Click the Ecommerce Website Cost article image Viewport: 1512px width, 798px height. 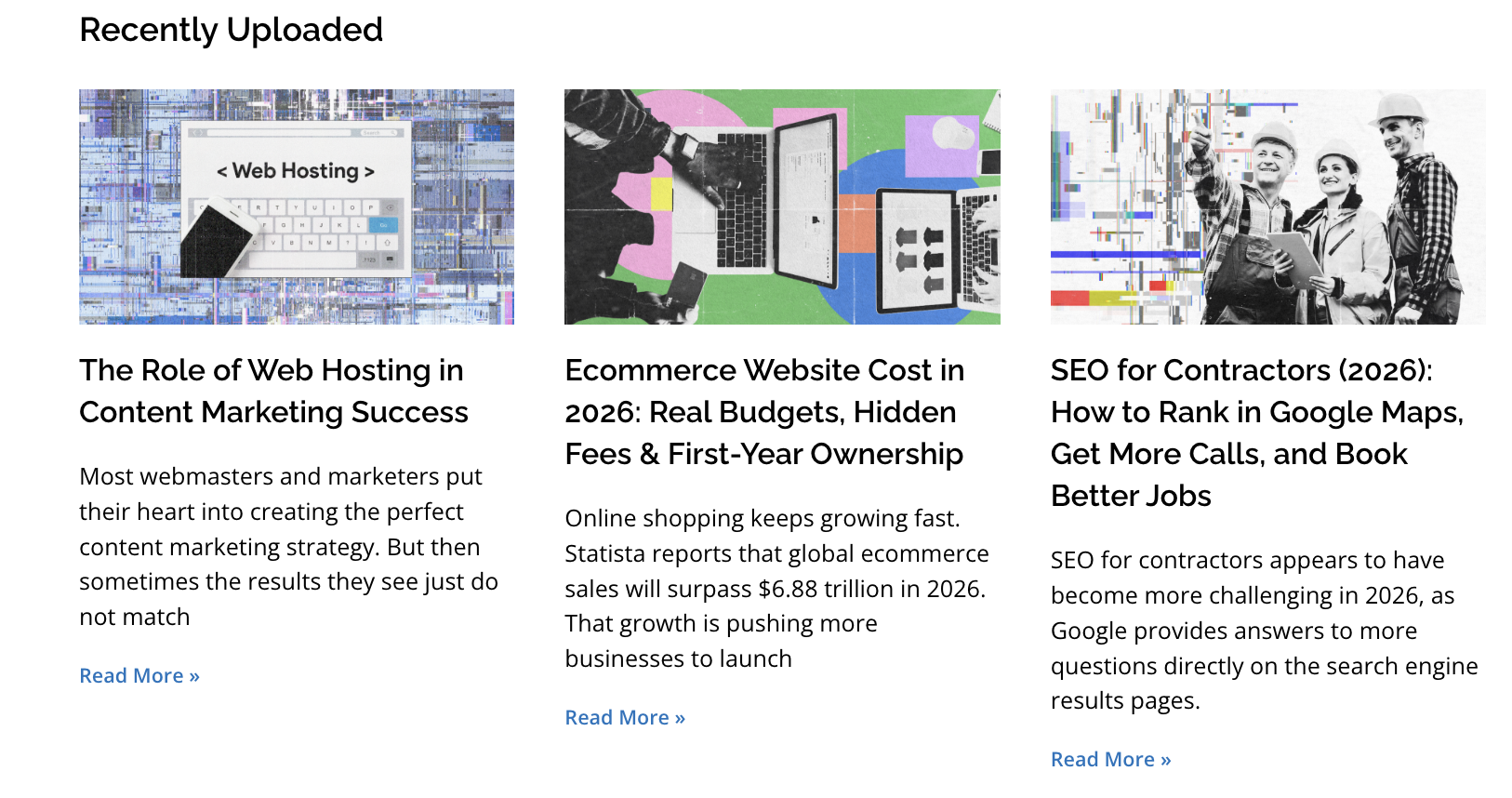[x=782, y=206]
